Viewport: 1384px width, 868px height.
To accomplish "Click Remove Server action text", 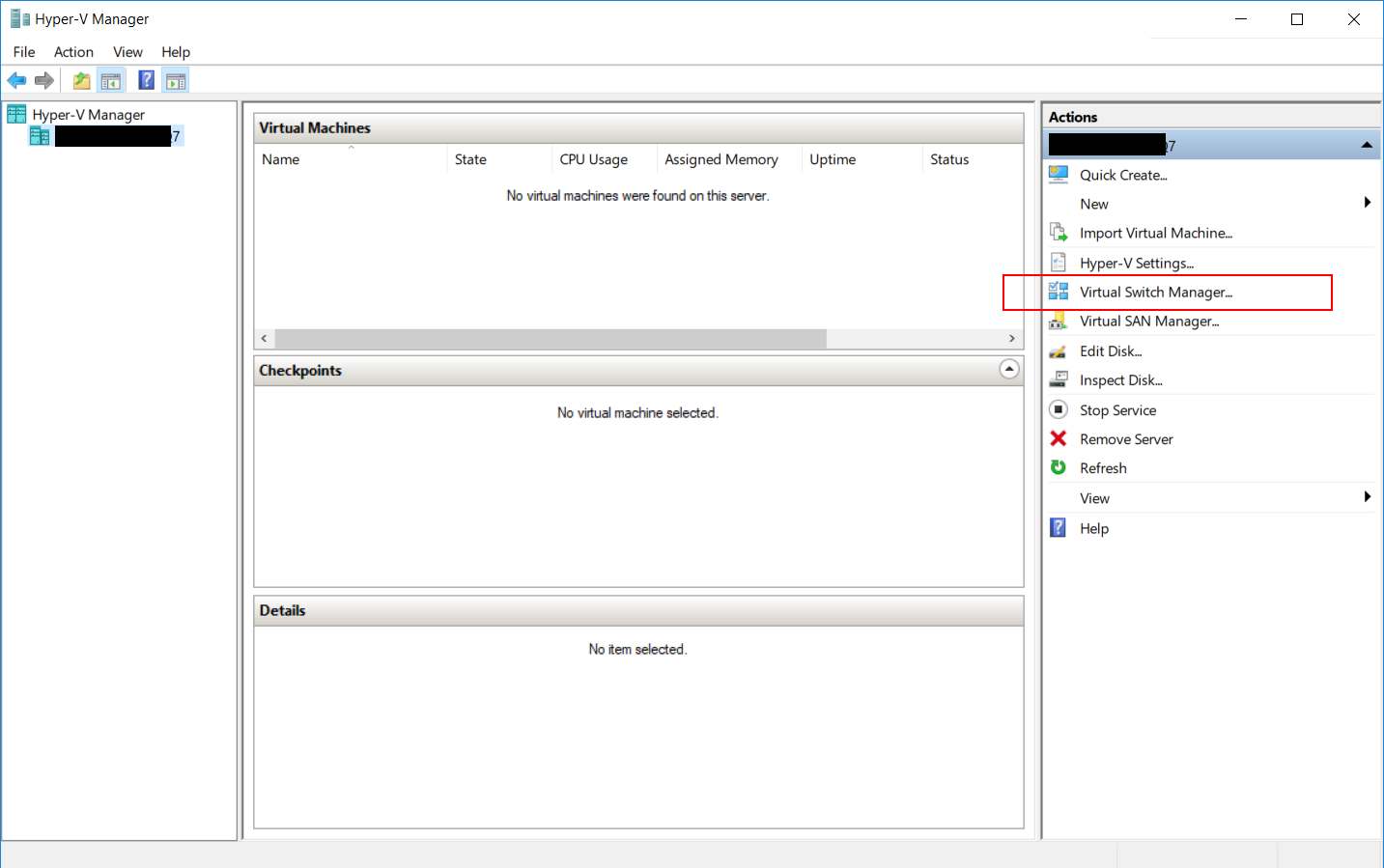I will pos(1126,439).
